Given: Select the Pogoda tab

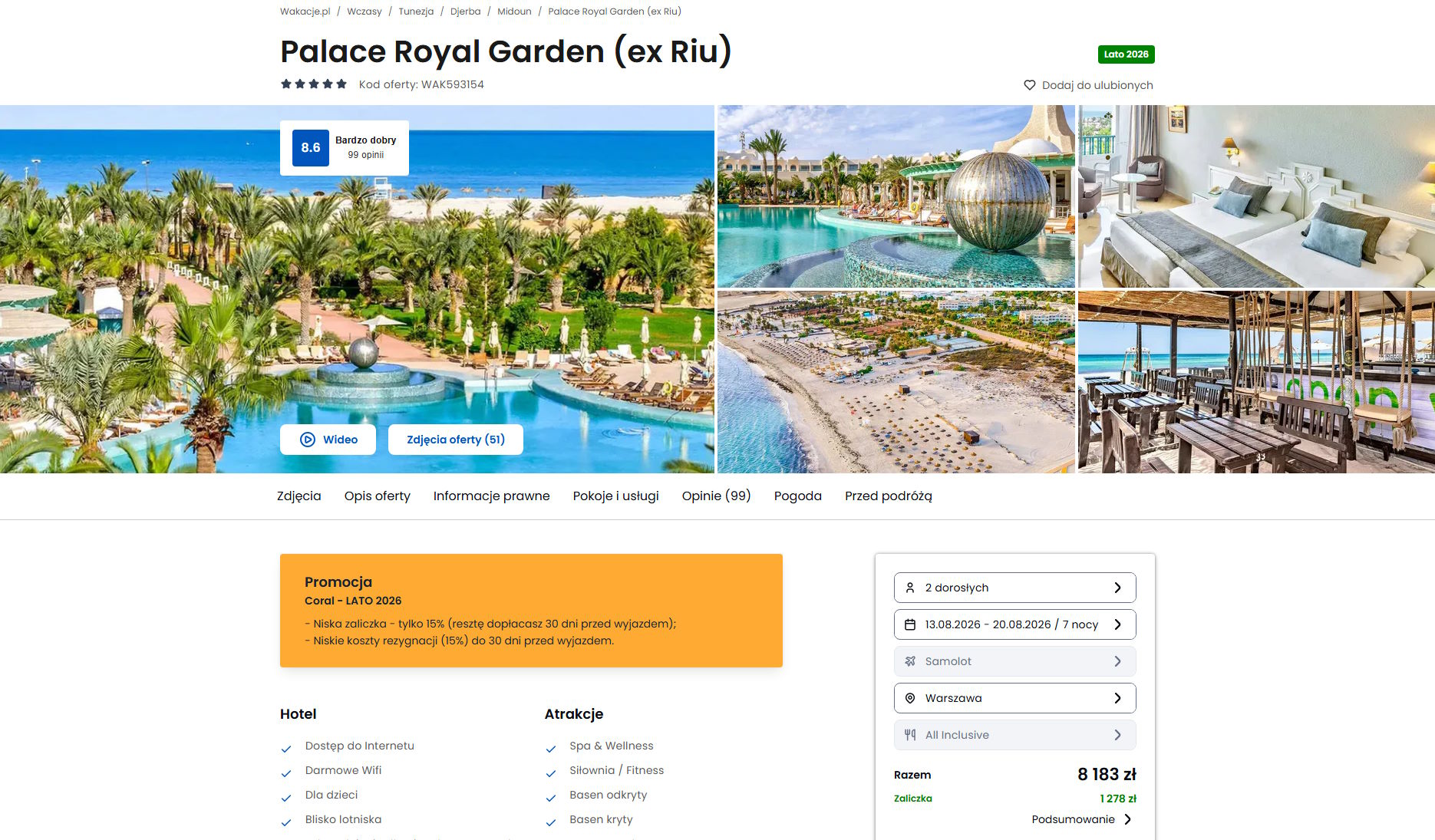Looking at the screenshot, I should pos(797,496).
